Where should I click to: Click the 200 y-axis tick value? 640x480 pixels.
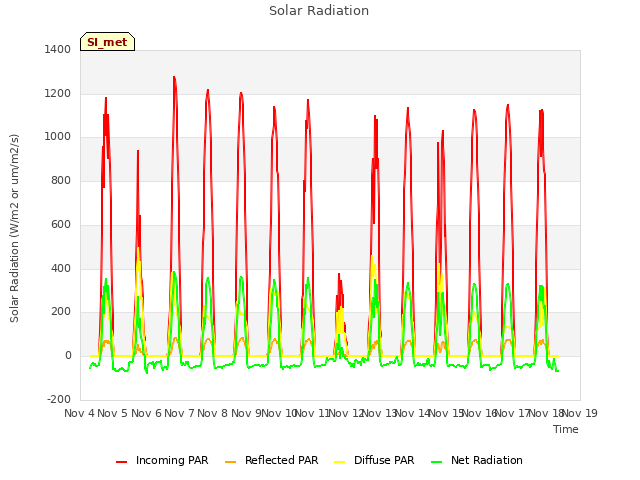61,312
